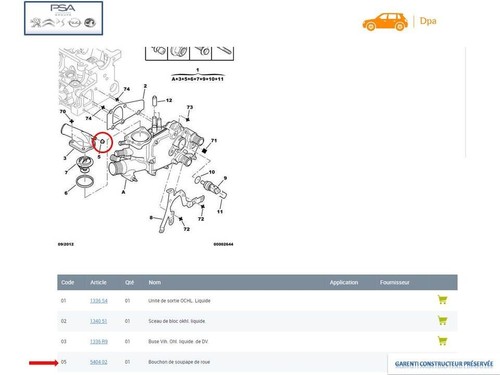Click code cell 03 in table
Viewport: 500px width, 375px height.
(63, 342)
